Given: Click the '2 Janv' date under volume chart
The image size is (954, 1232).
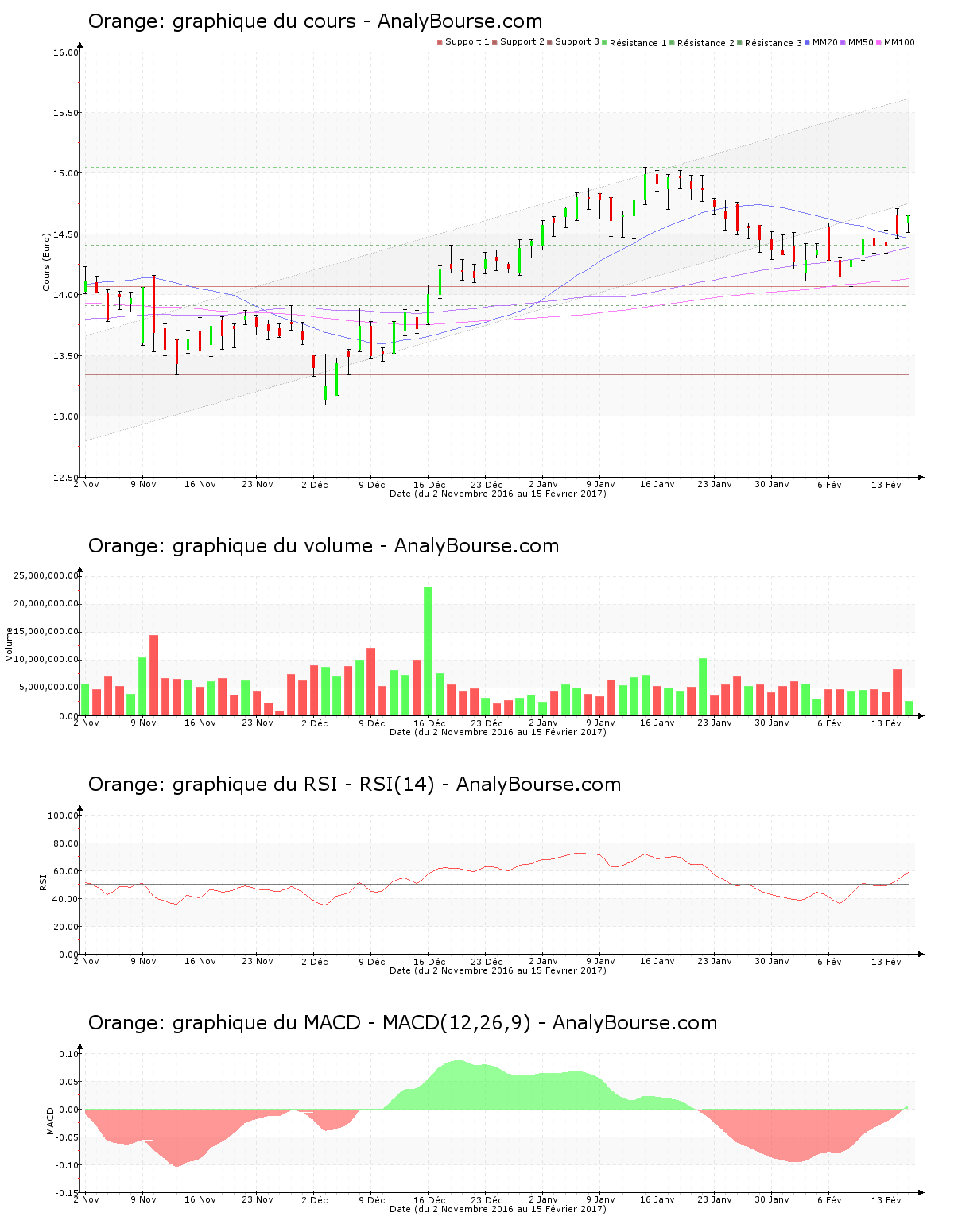Looking at the screenshot, I should tap(543, 723).
